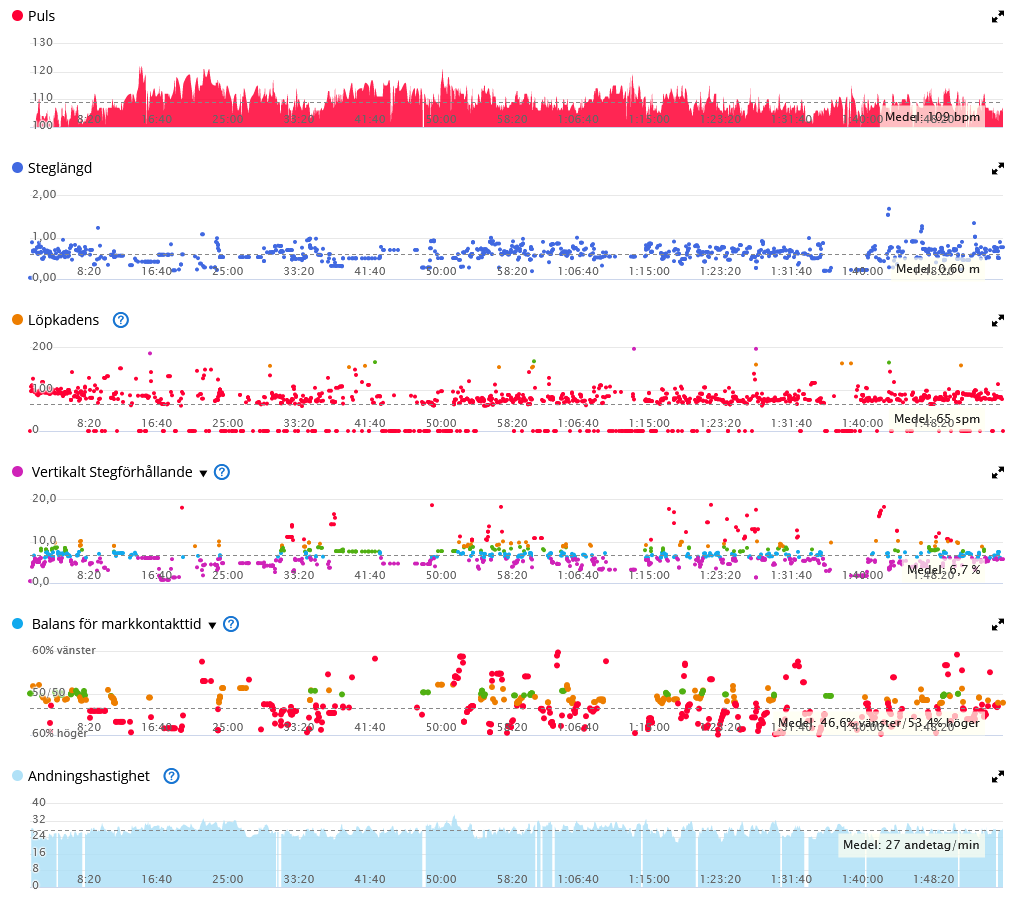Click the 1:48:20 mark on Andningshastighet axis
Viewport: 1025px width, 899px height.
(x=933, y=879)
